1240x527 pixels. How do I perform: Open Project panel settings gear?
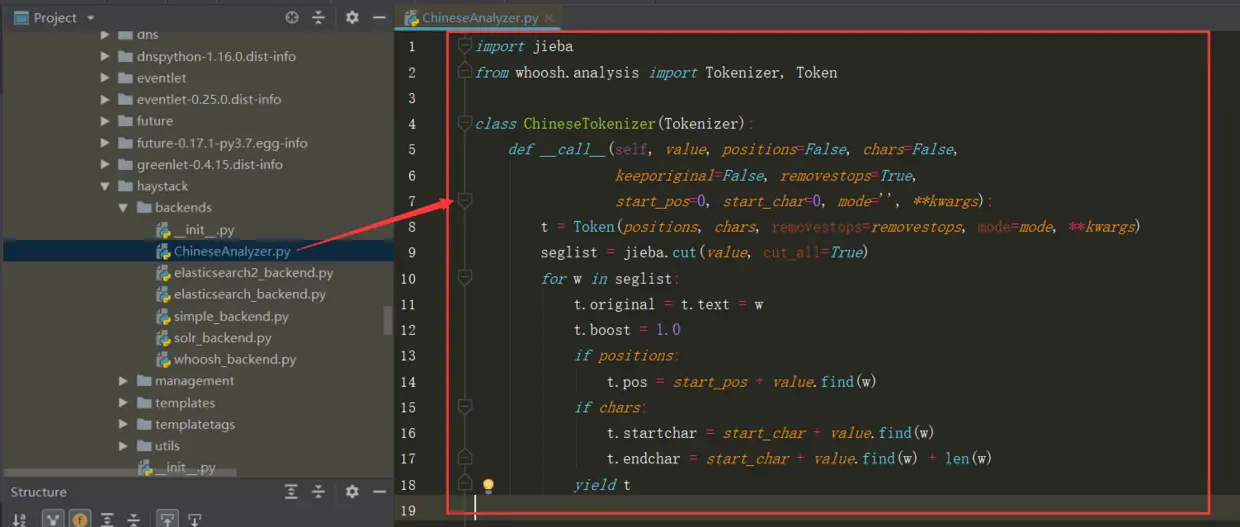point(352,18)
